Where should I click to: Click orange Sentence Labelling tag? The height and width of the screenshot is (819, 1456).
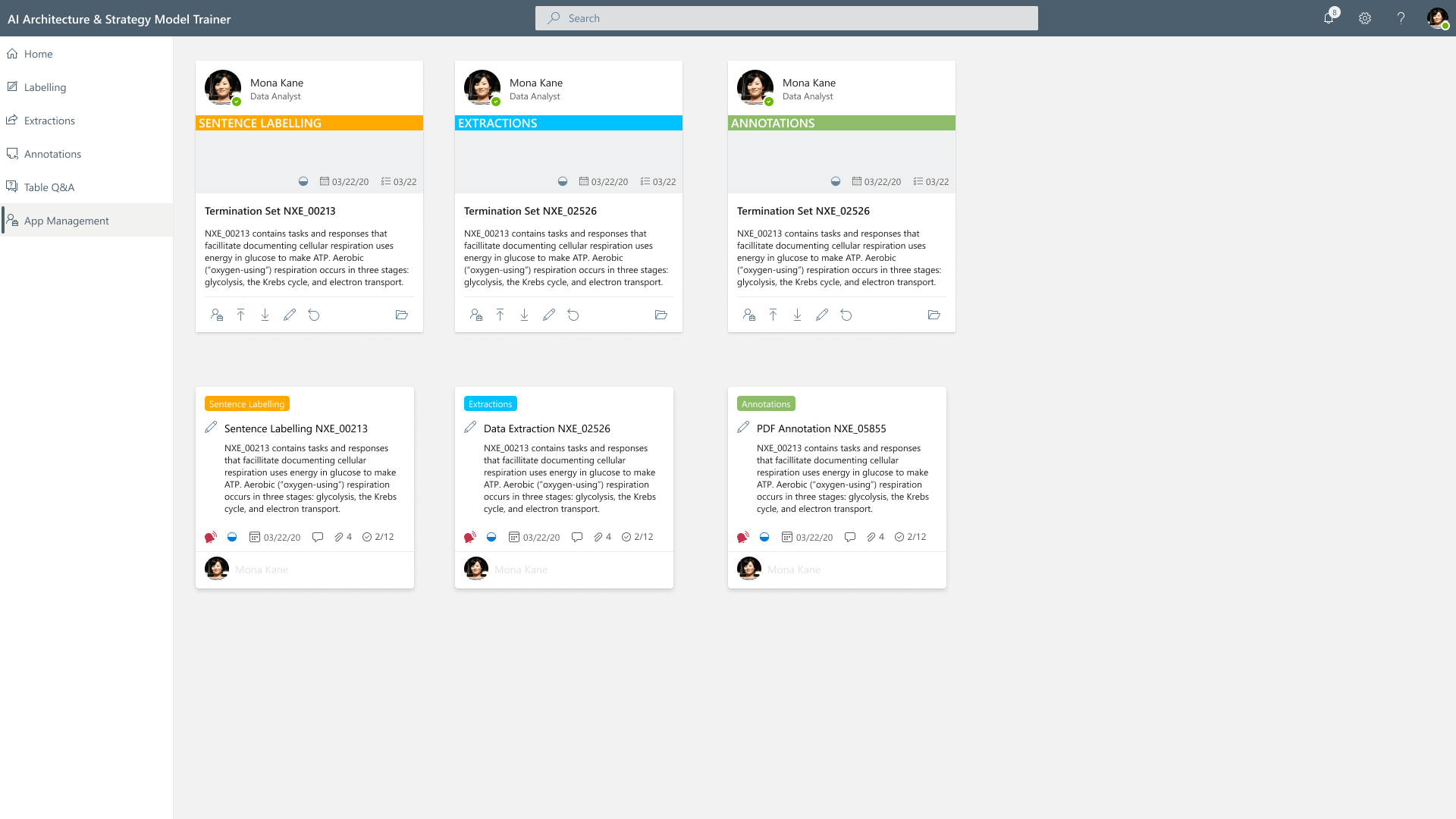click(246, 404)
